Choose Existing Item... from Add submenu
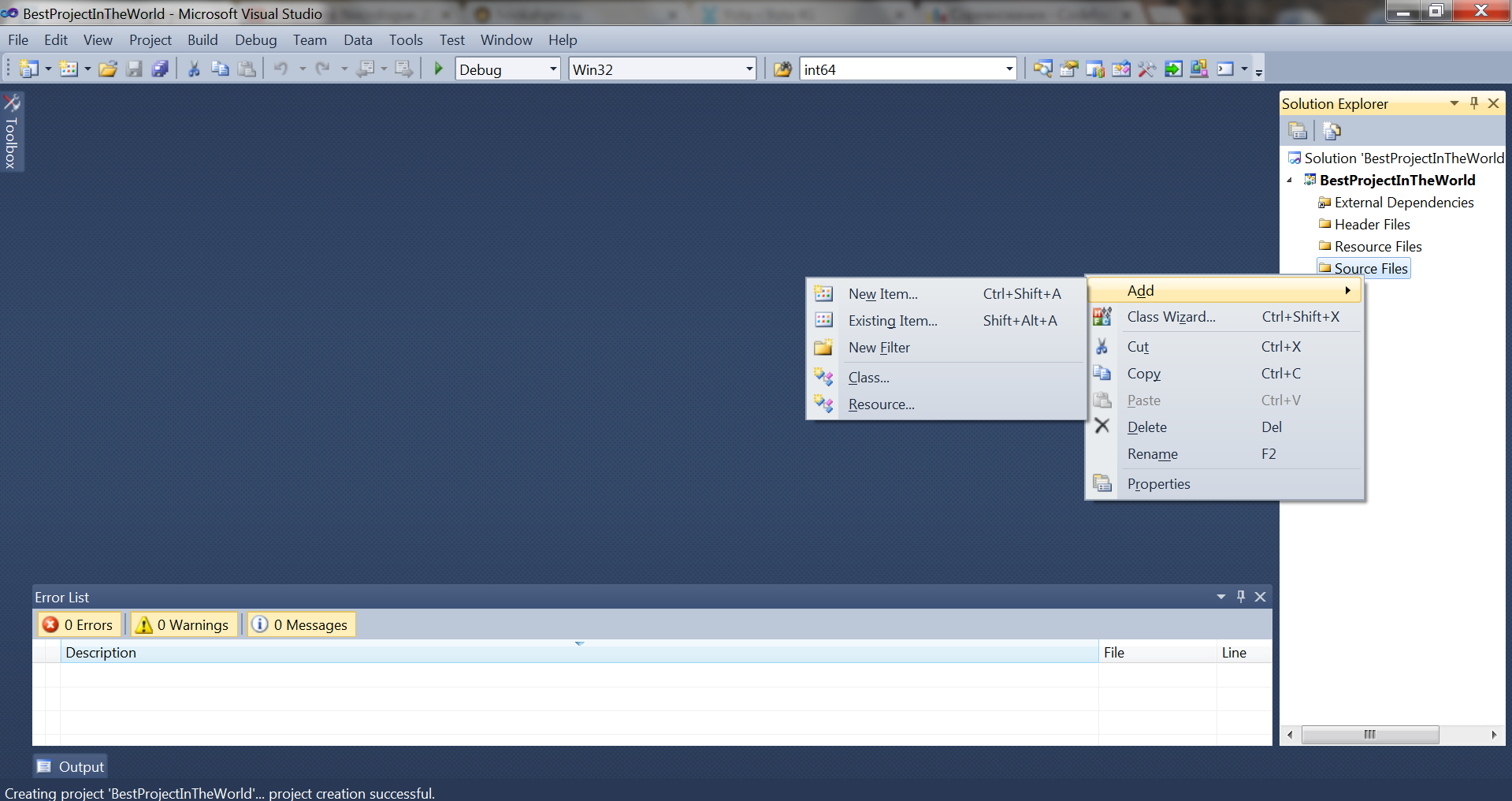1512x801 pixels. tap(946, 321)
